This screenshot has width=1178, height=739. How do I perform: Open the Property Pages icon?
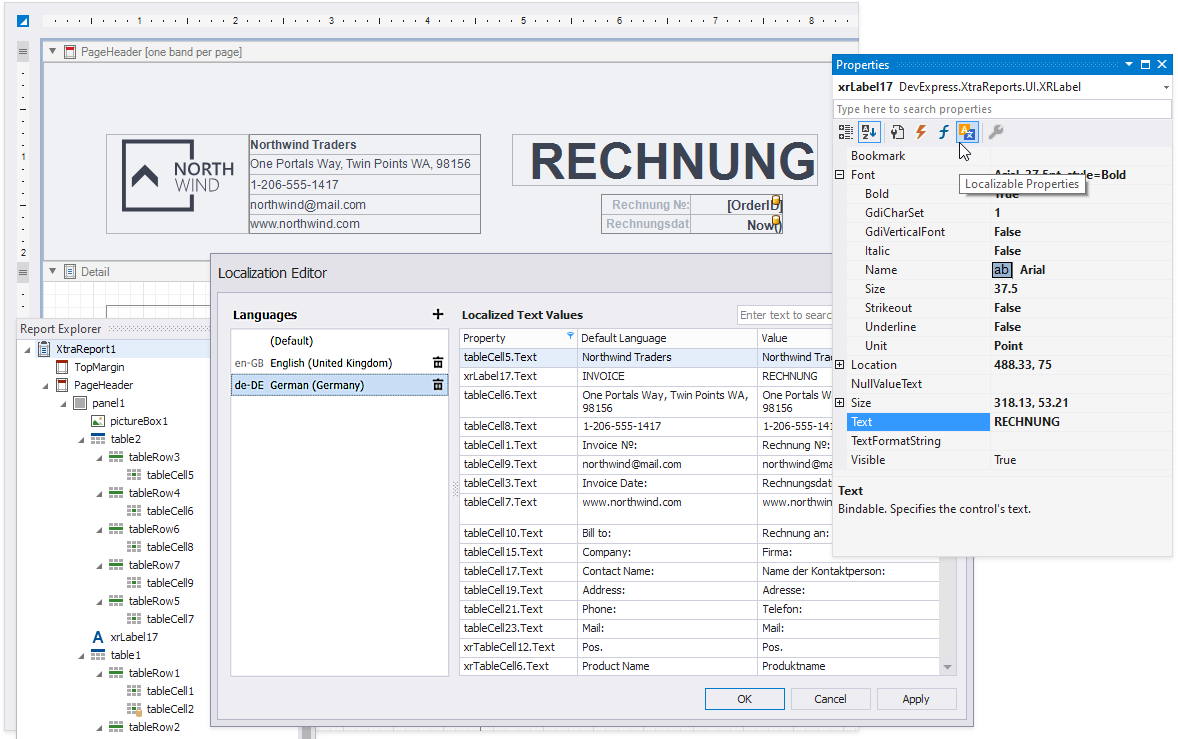(898, 132)
